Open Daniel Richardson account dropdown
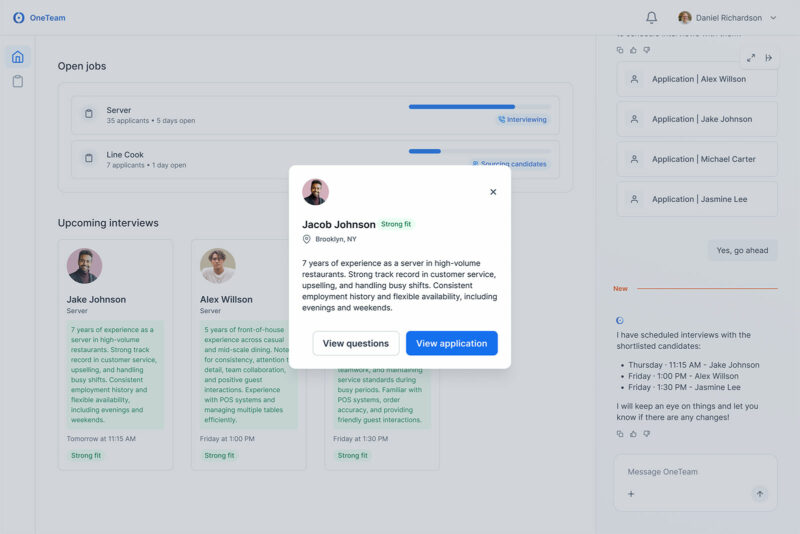This screenshot has height=534, width=800. tap(727, 18)
